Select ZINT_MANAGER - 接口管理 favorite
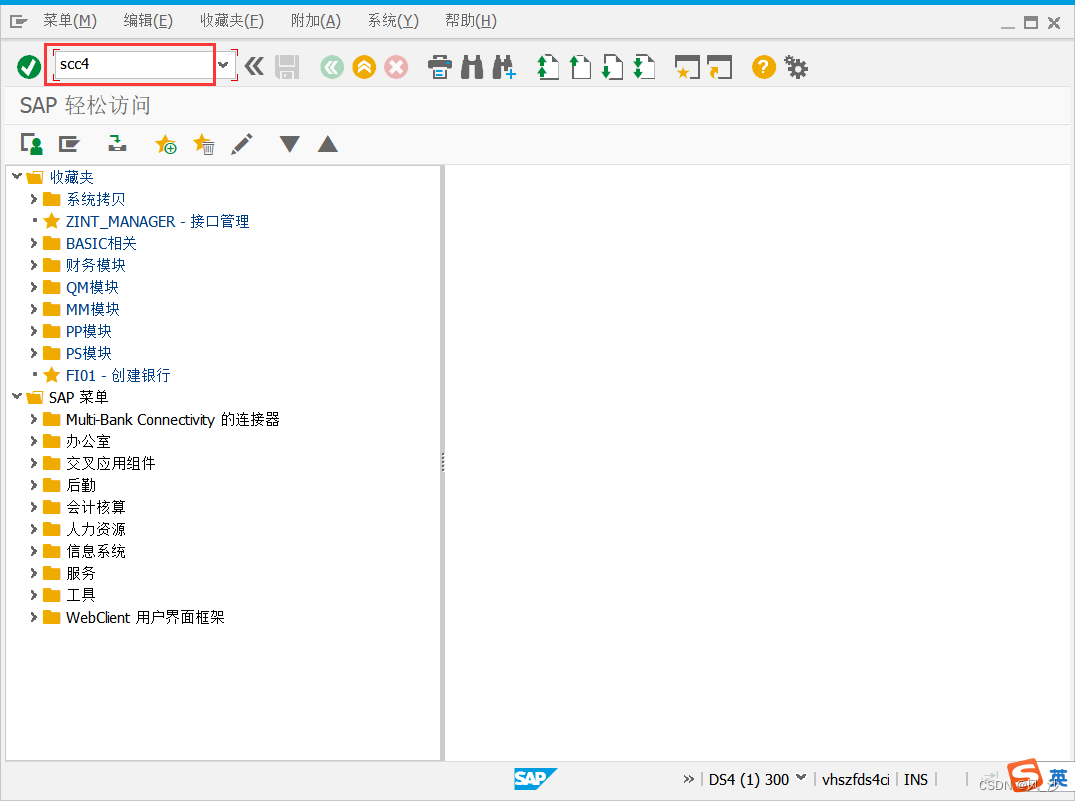The width and height of the screenshot is (1075, 801). [157, 222]
